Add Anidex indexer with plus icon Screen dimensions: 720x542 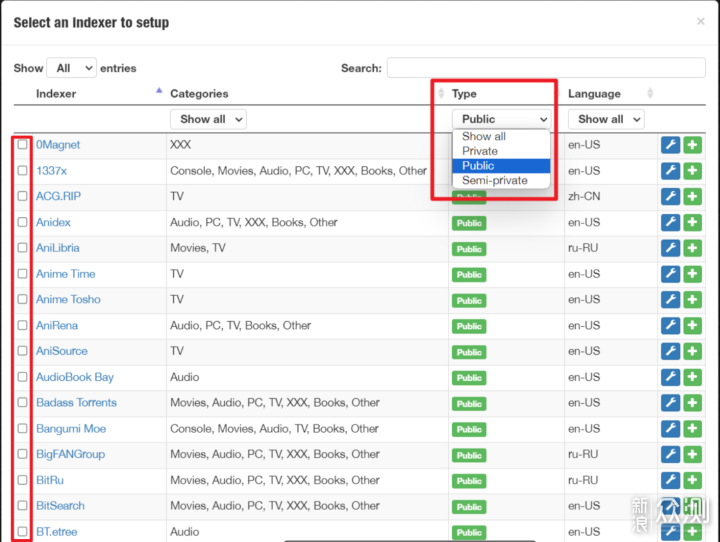coord(692,222)
